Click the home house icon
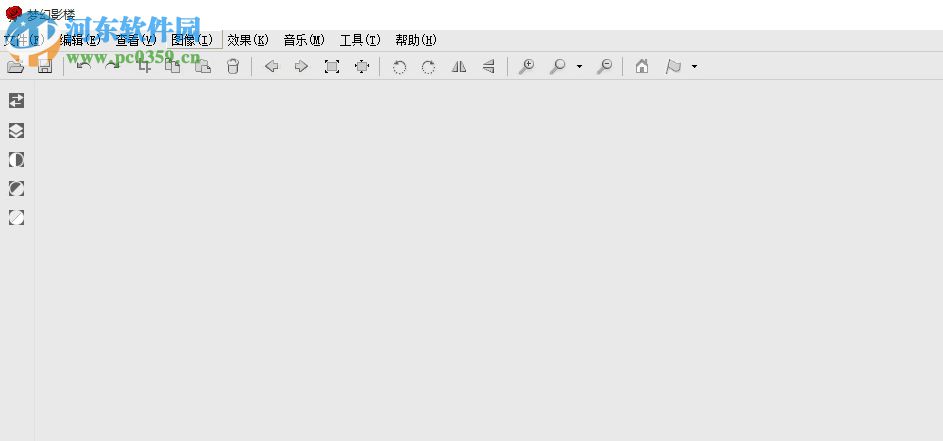Screen dimensions: 943x441 pos(642,66)
